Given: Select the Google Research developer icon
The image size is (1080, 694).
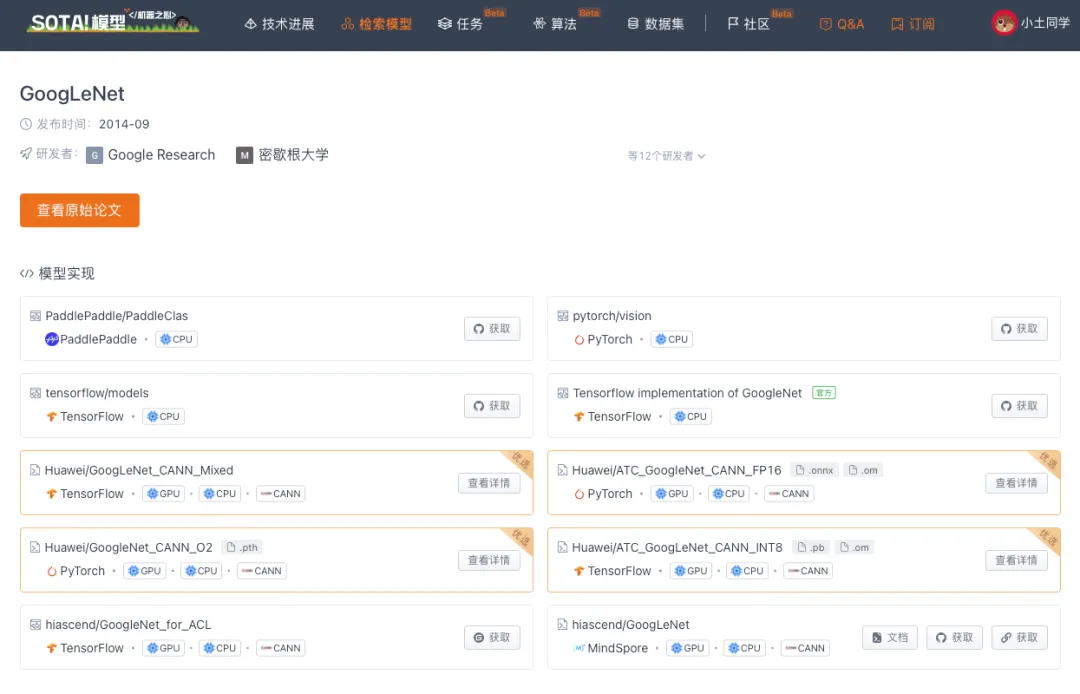Looking at the screenshot, I should point(94,155).
